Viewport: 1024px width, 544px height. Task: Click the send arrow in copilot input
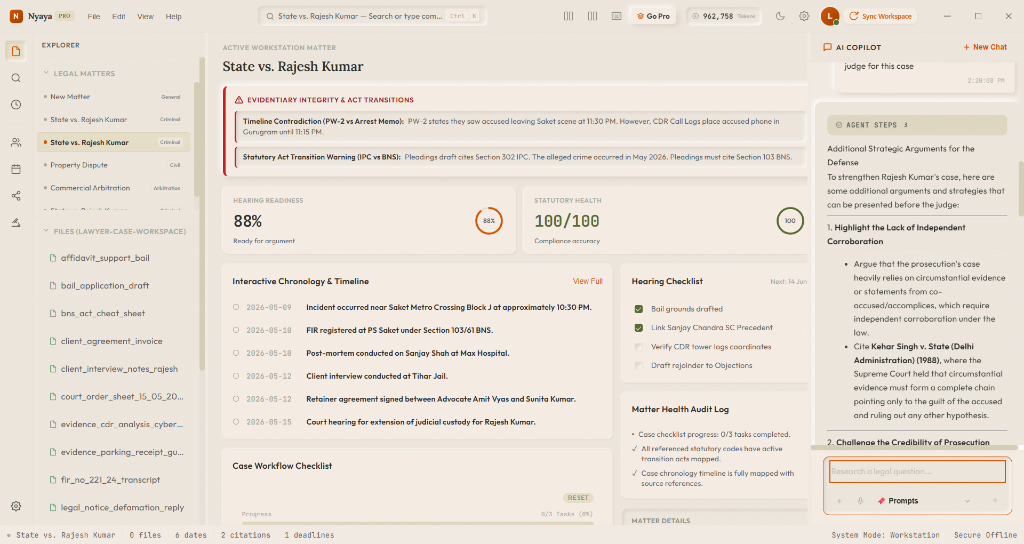(995, 501)
